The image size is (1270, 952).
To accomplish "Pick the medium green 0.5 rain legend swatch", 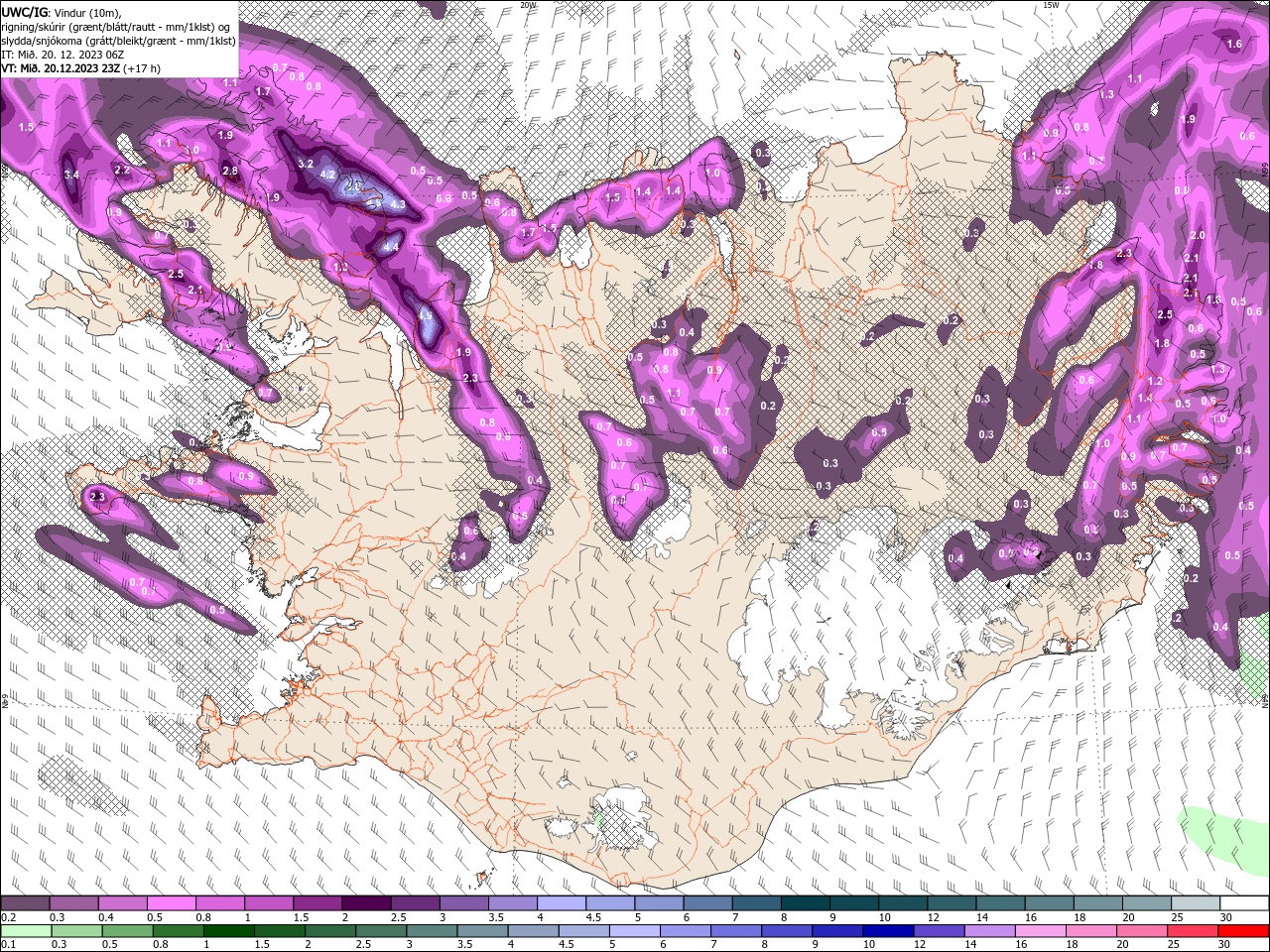I will pyautogui.click(x=127, y=931).
